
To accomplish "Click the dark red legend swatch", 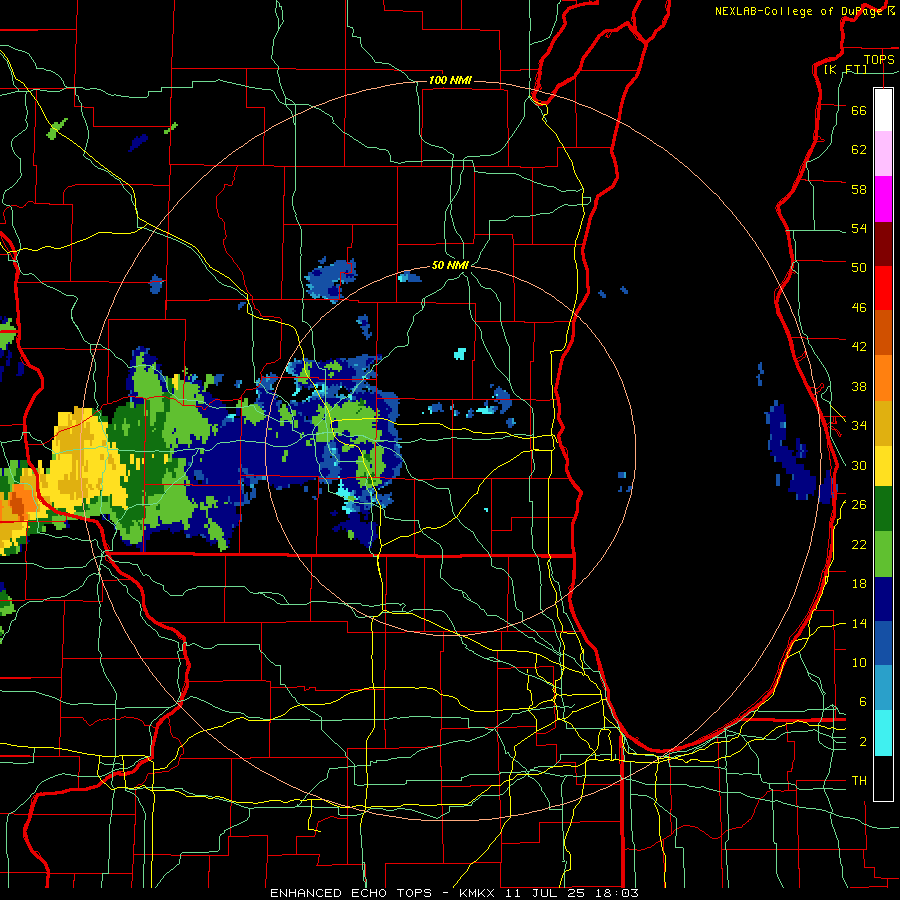I will pos(883,243).
